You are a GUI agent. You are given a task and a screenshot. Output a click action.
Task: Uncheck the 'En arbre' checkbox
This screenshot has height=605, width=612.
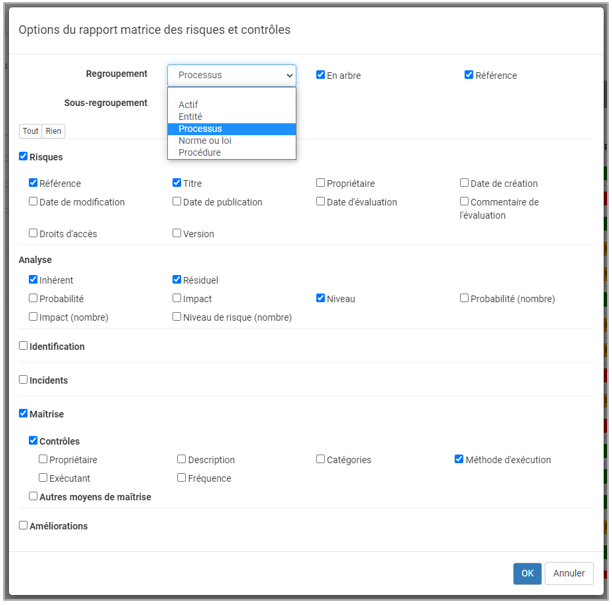point(321,75)
